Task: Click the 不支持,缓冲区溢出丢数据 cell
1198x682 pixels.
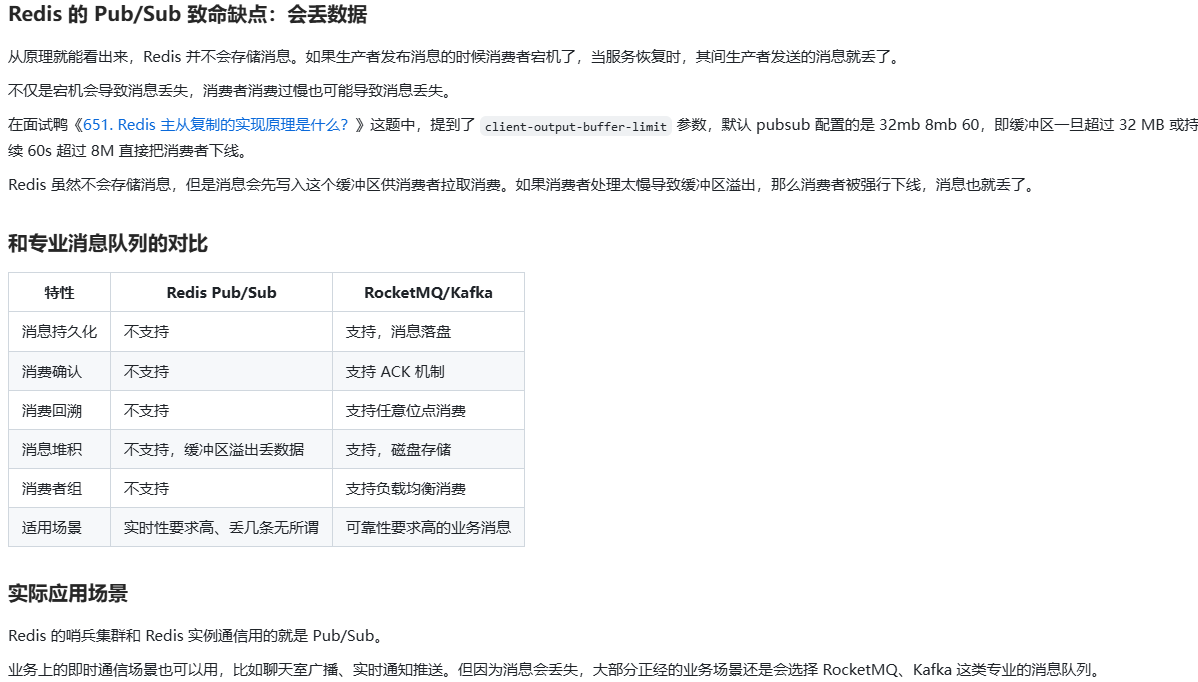Action: pyautogui.click(x=222, y=449)
